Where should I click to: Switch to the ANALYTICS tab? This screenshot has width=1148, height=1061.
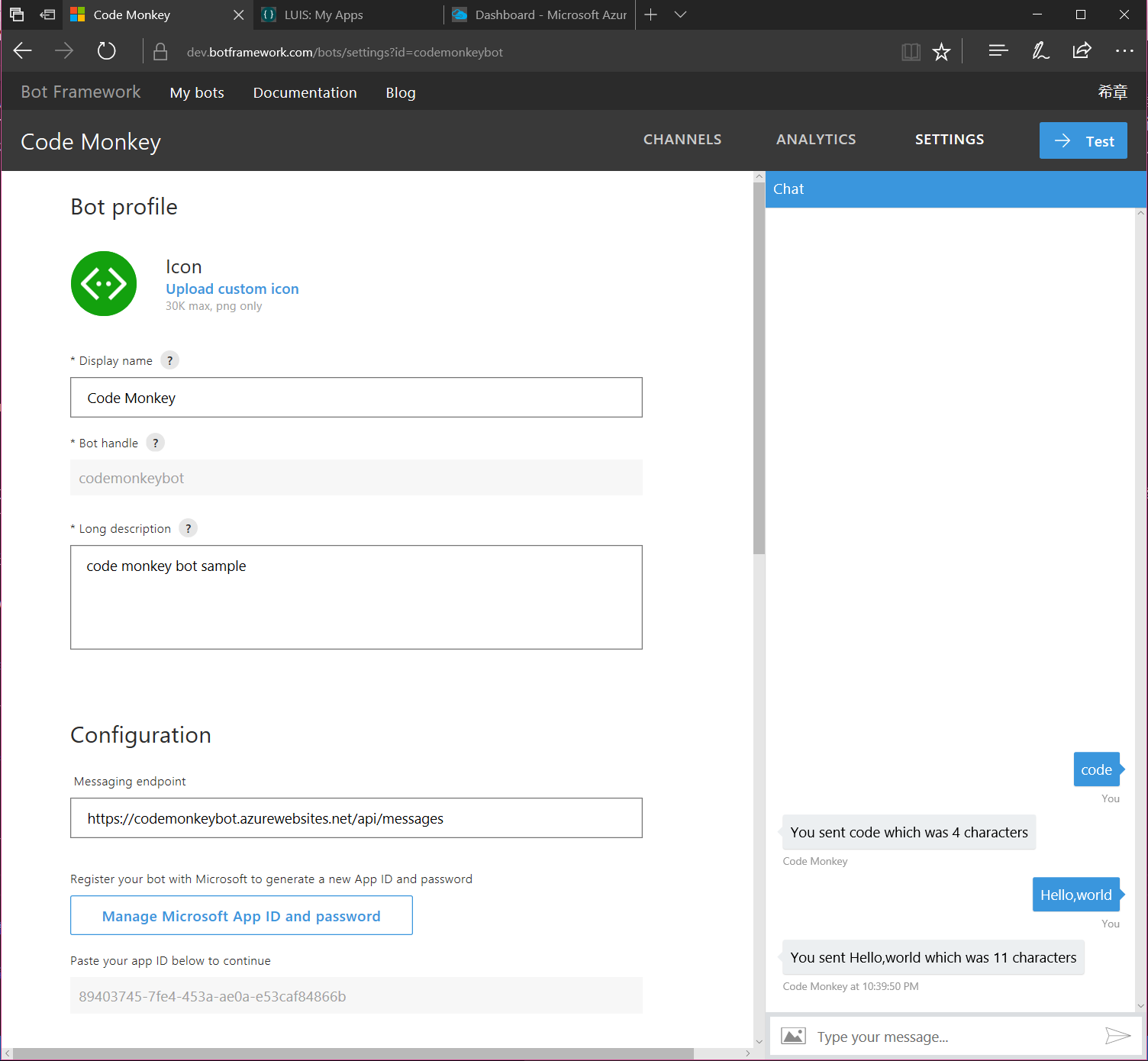click(x=815, y=139)
